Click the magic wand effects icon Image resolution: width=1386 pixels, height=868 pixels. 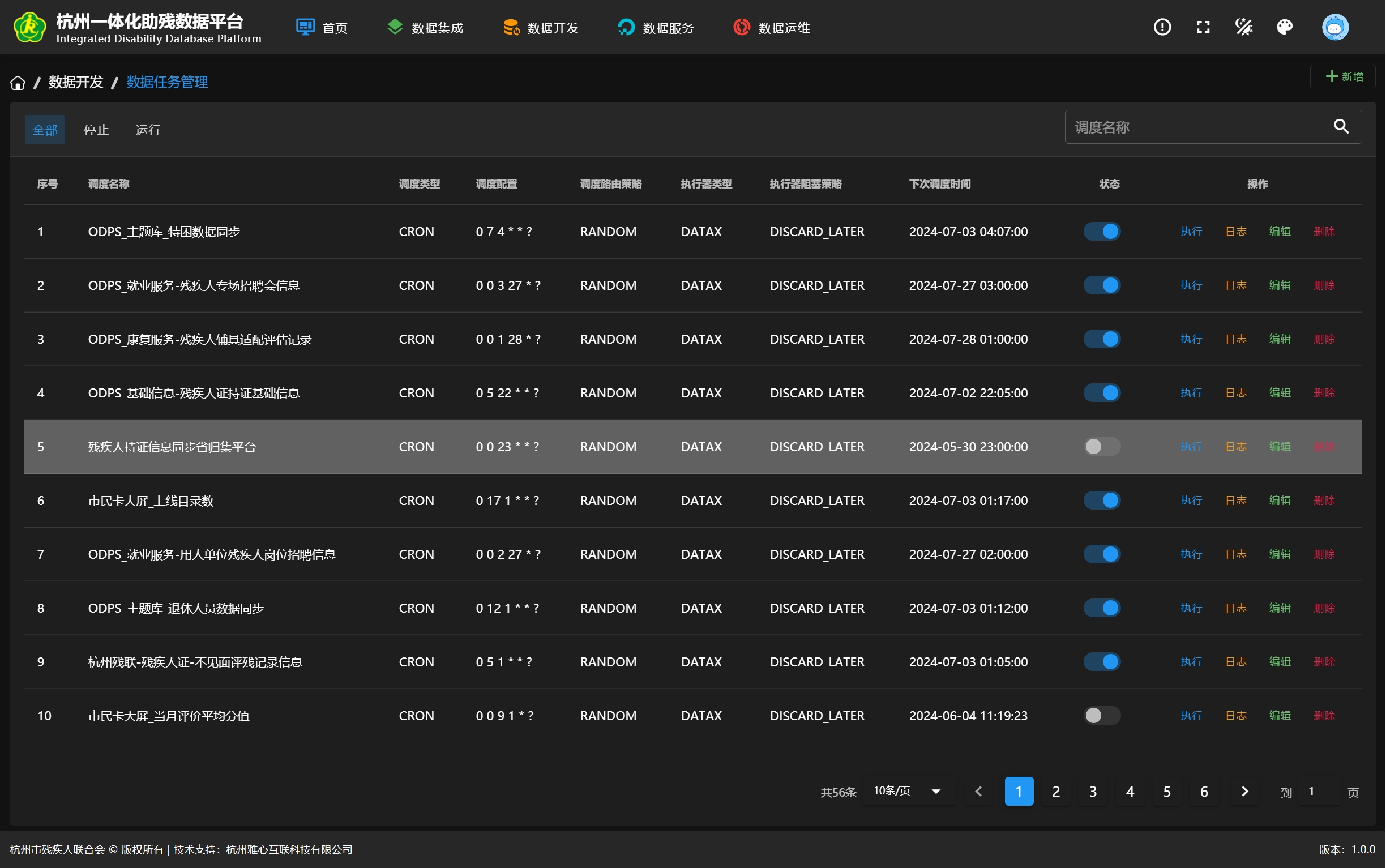tap(1244, 27)
